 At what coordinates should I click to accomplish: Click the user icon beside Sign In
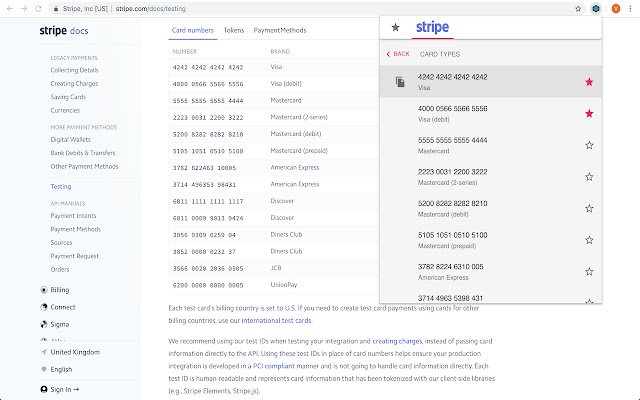coord(44,389)
